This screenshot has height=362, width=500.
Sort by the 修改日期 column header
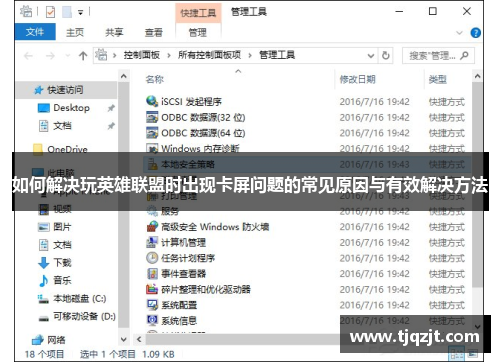[x=357, y=79]
